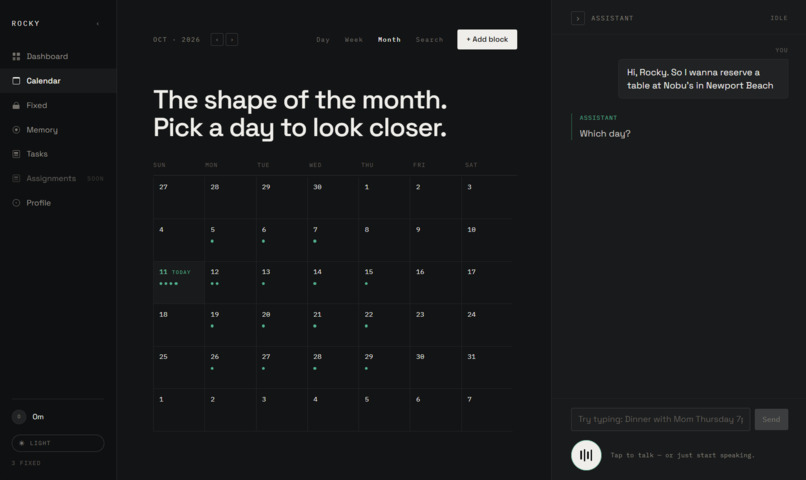
Task: Select October 31 in the calendar
Action: coord(487,367)
